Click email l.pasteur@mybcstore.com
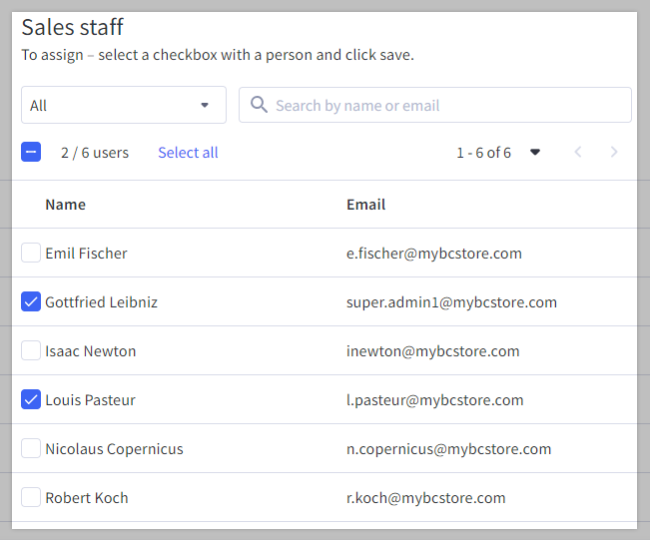This screenshot has width=650, height=540. [x=435, y=400]
